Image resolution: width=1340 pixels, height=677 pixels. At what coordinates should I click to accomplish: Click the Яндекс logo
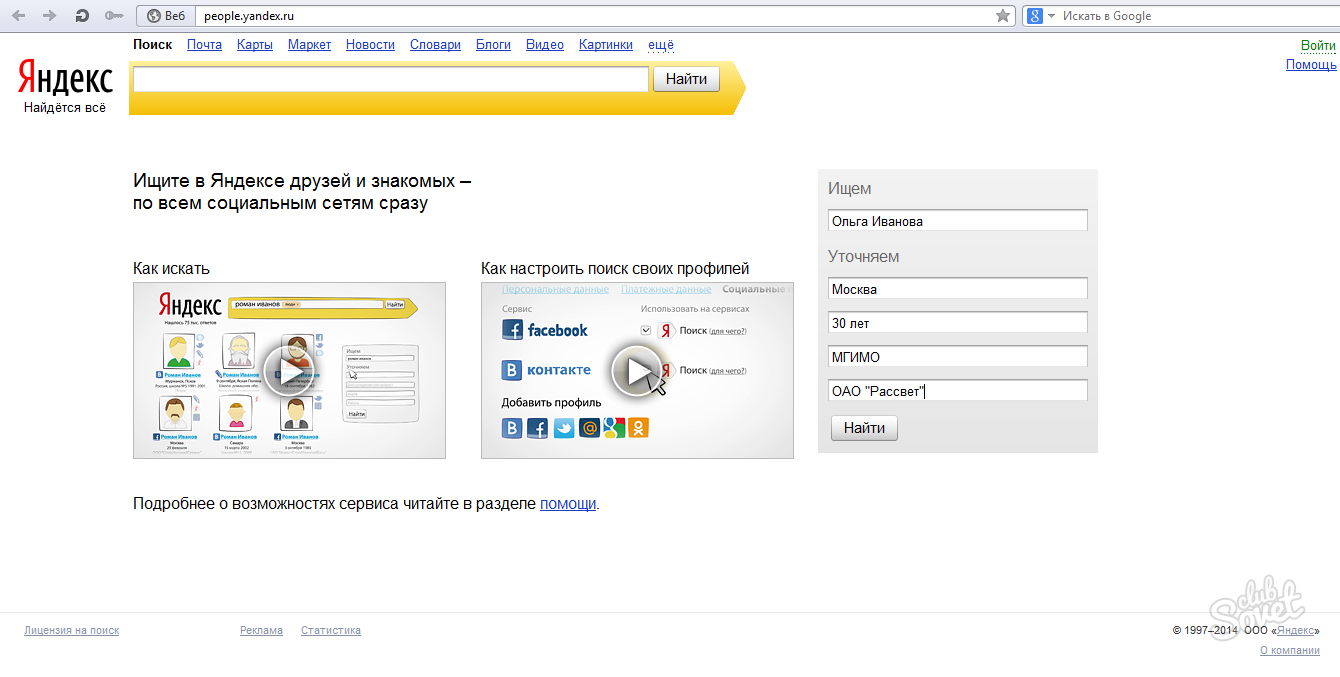(x=66, y=80)
